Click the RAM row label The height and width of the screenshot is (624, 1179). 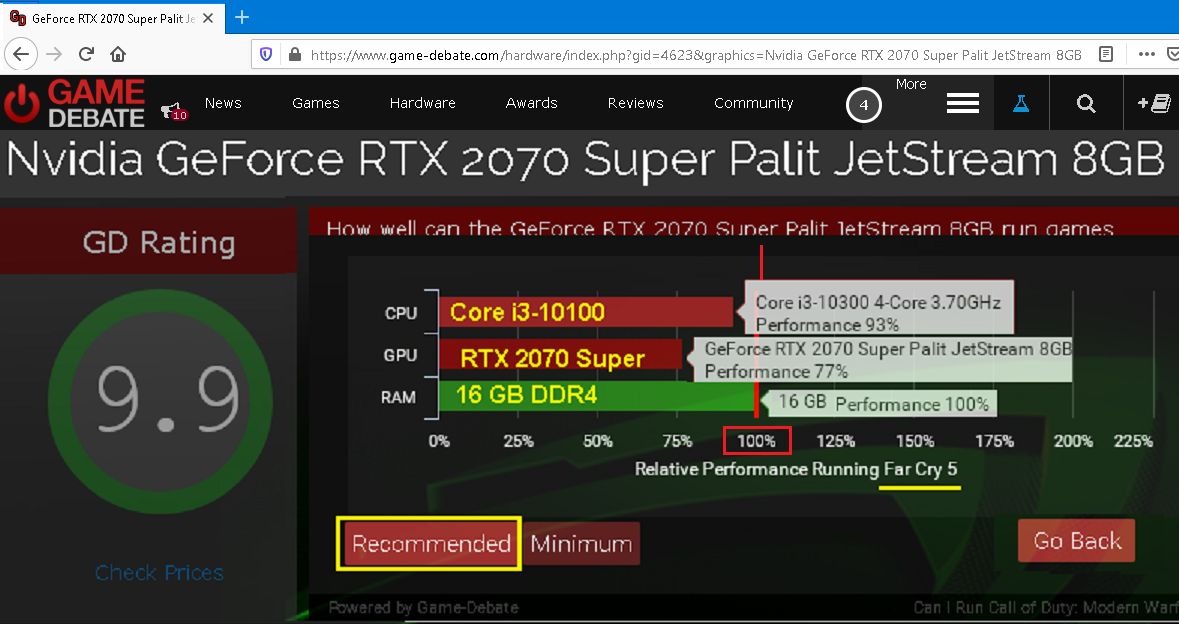[399, 397]
